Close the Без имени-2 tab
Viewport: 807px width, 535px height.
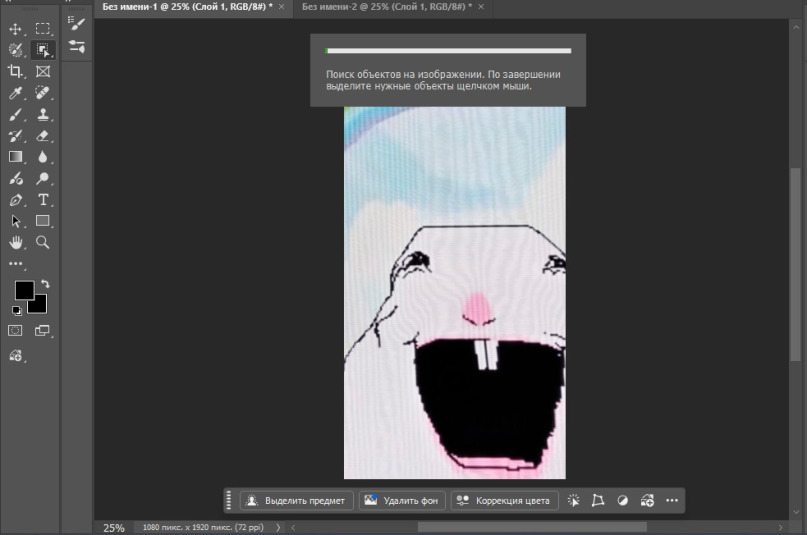point(481,7)
